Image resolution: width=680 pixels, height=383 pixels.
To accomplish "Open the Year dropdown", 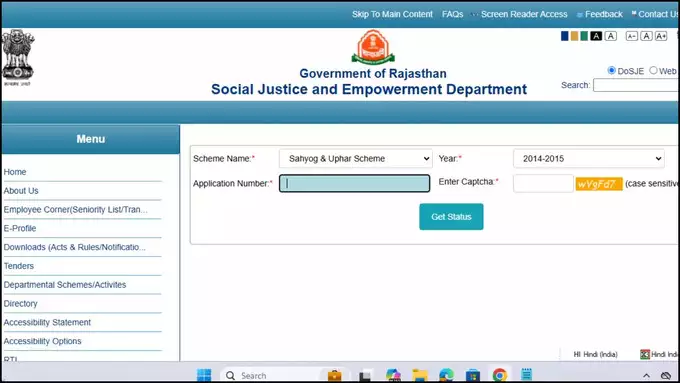I will 588,159.
